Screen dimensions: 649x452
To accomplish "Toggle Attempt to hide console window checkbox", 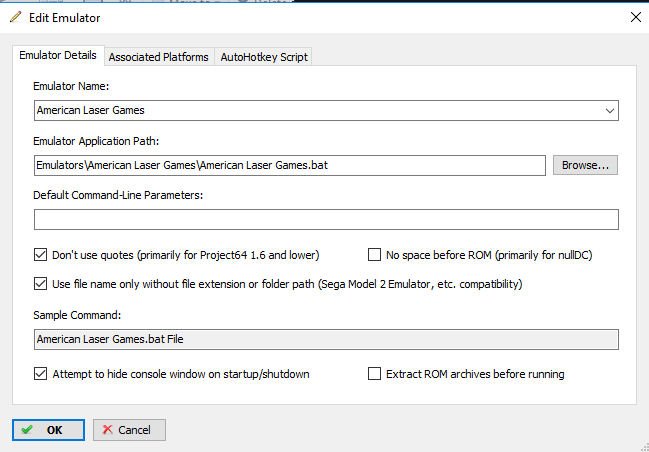I will click(x=40, y=374).
